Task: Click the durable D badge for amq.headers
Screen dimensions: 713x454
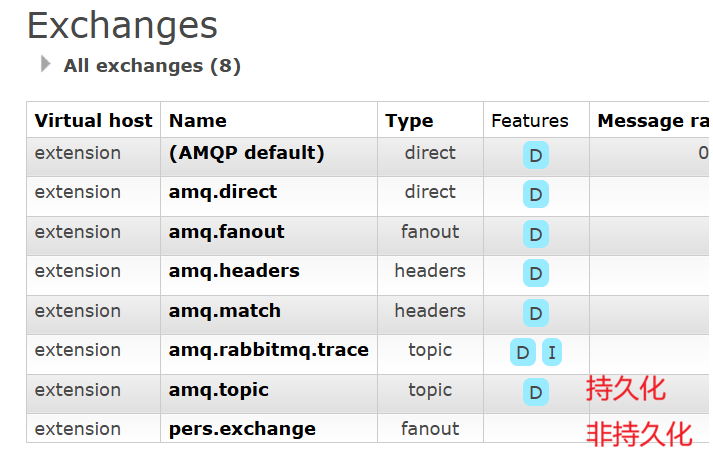Action: click(536, 273)
